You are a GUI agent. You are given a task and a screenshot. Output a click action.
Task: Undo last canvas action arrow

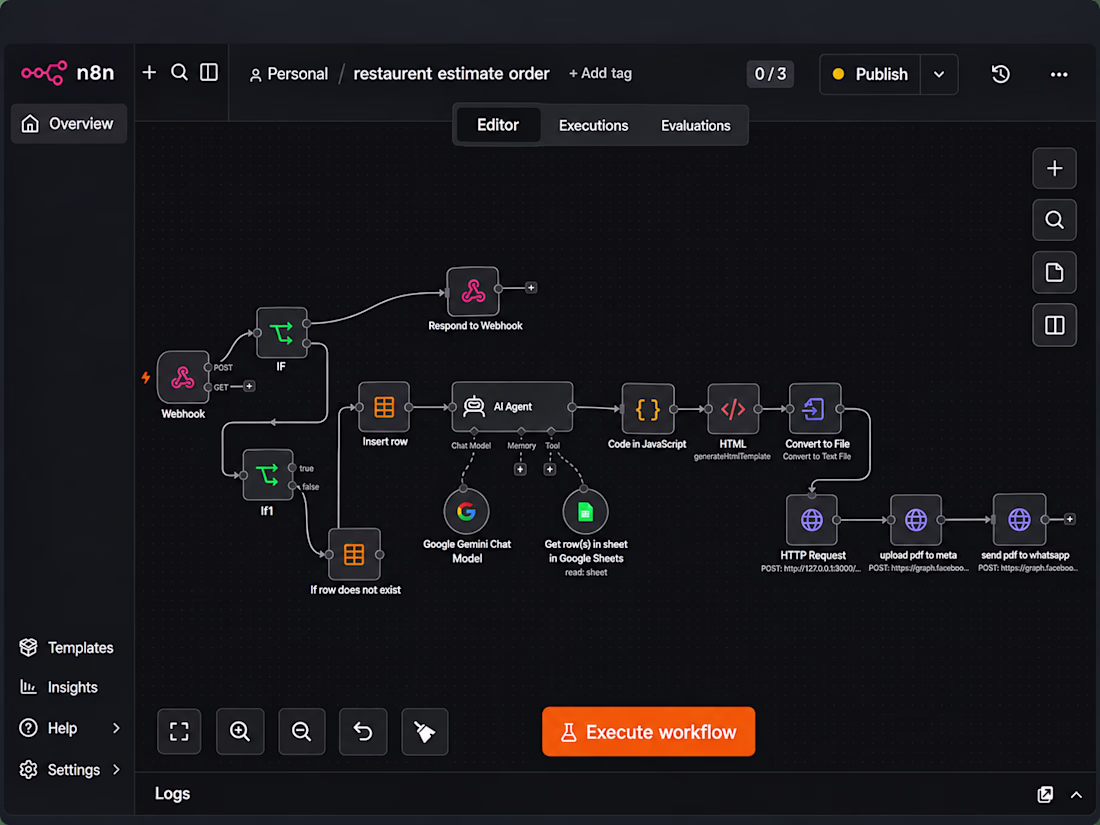(x=363, y=732)
